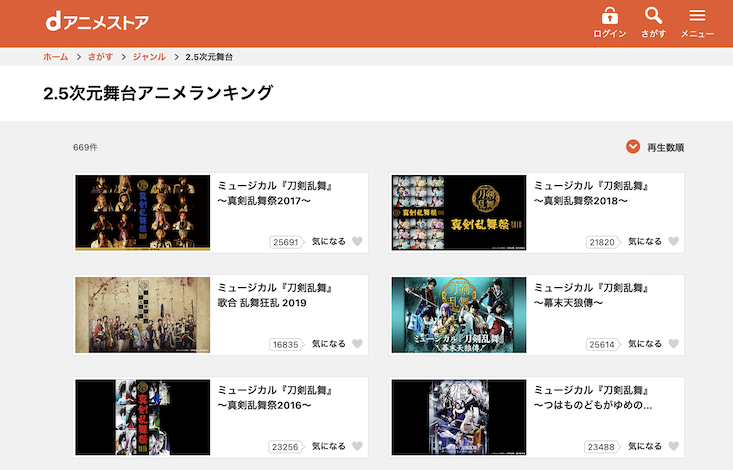This screenshot has height=470, width=733.
Task: Open the login lock icon
Action: pos(609,16)
